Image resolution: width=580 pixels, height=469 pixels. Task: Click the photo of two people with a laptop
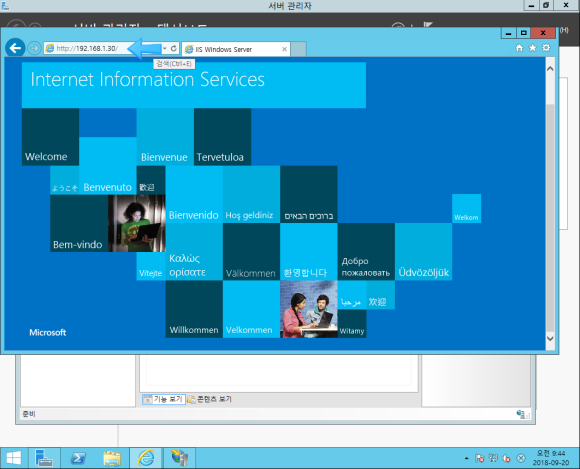(x=308, y=309)
